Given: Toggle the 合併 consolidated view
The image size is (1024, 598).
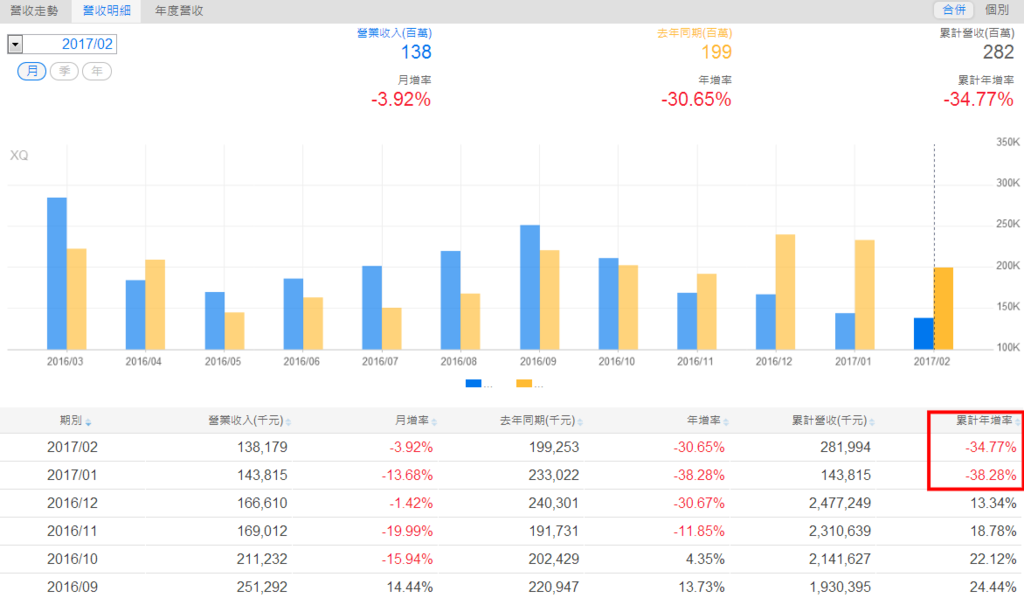Looking at the screenshot, I should 953,10.
